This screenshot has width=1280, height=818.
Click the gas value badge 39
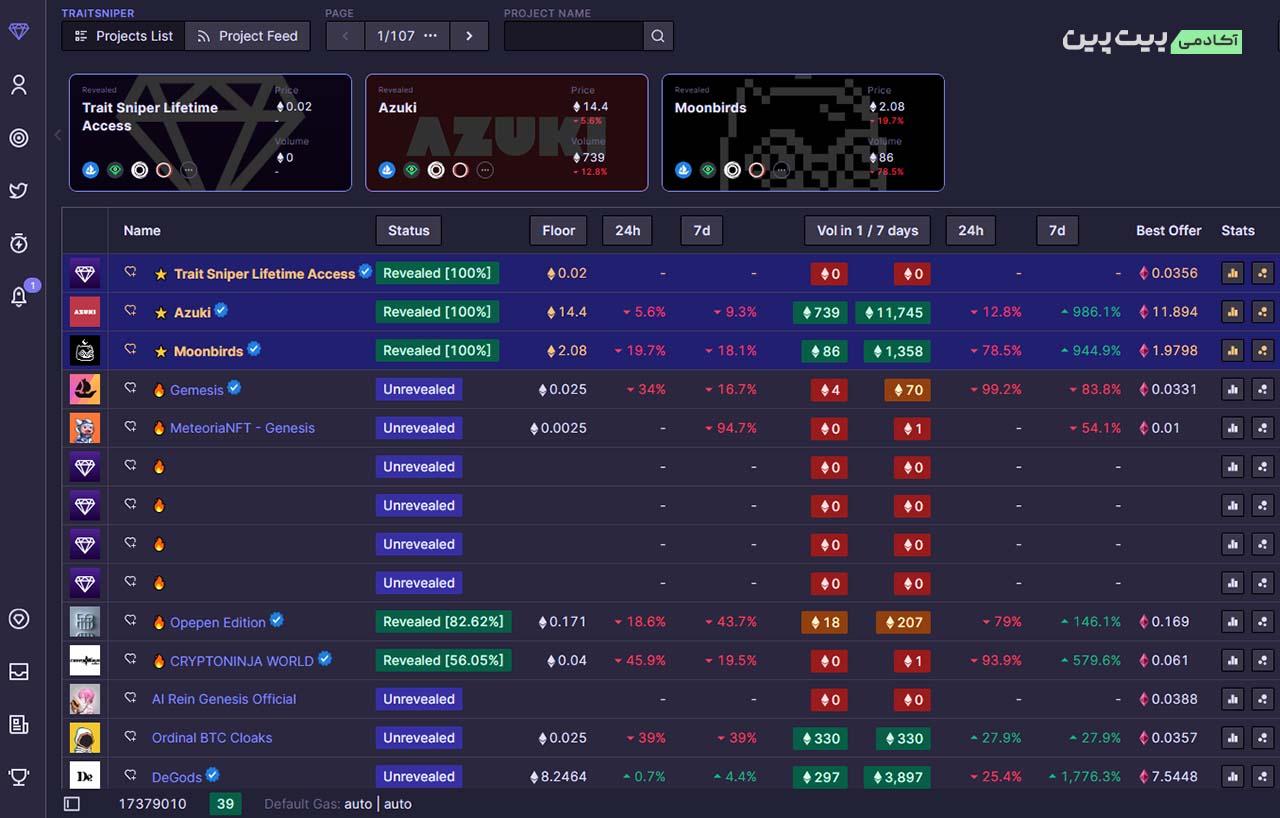(x=225, y=804)
